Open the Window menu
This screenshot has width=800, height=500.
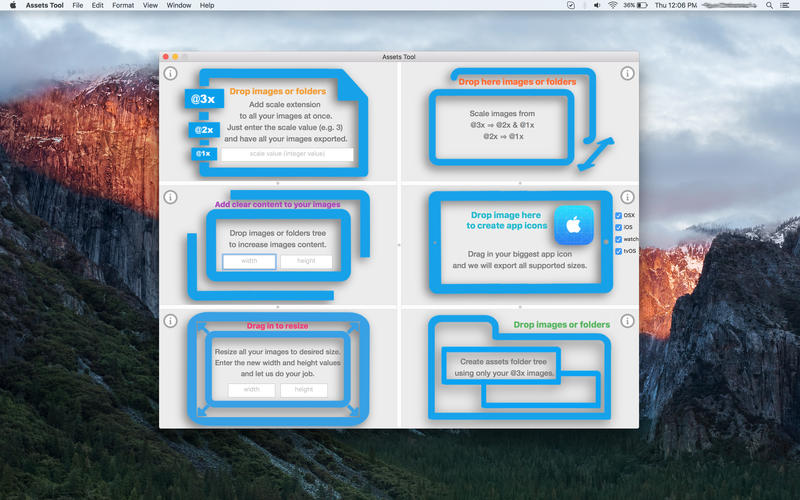click(179, 5)
